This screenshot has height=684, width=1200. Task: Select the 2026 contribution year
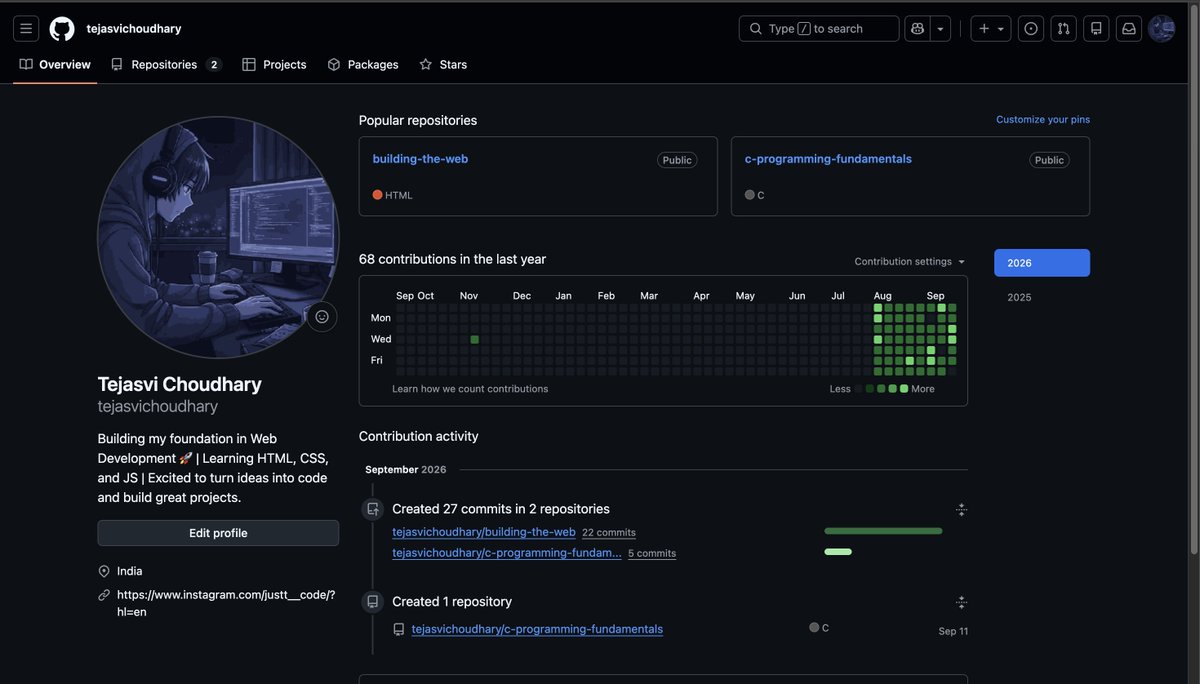click(x=1042, y=263)
